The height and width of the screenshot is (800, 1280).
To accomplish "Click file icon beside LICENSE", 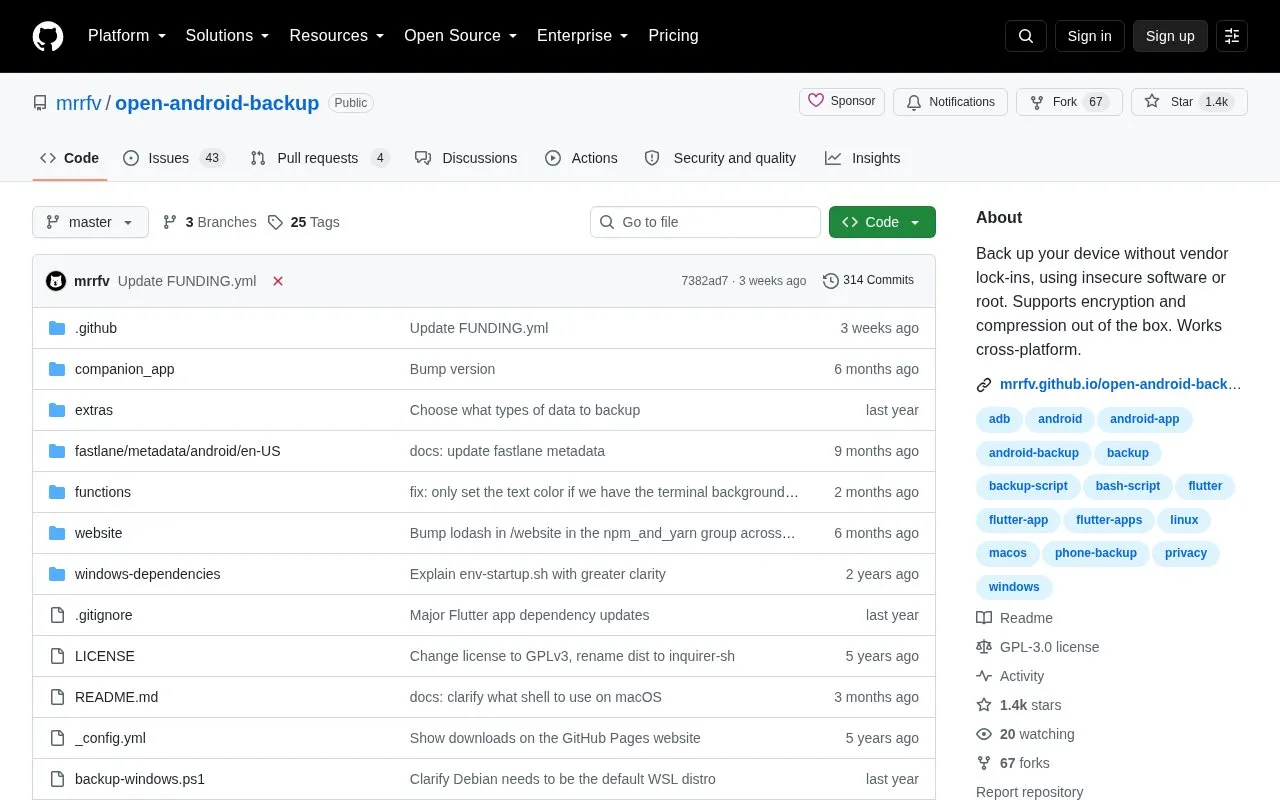I will click(x=57, y=656).
